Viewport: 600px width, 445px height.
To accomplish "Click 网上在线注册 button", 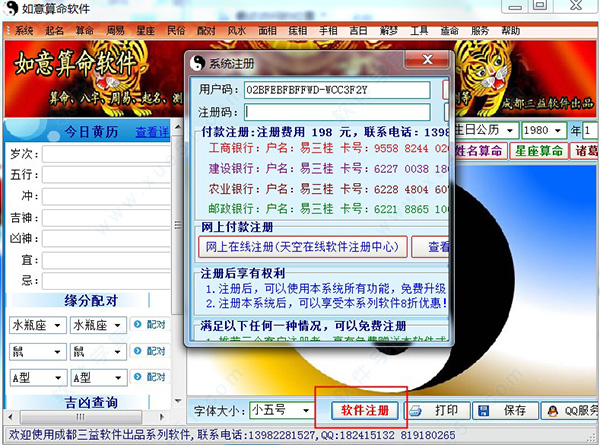I will click(303, 247).
